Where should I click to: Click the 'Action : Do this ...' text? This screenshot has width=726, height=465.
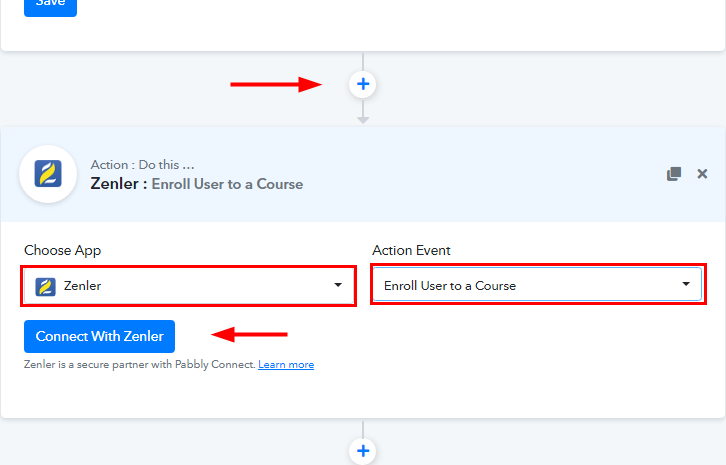(x=142, y=165)
